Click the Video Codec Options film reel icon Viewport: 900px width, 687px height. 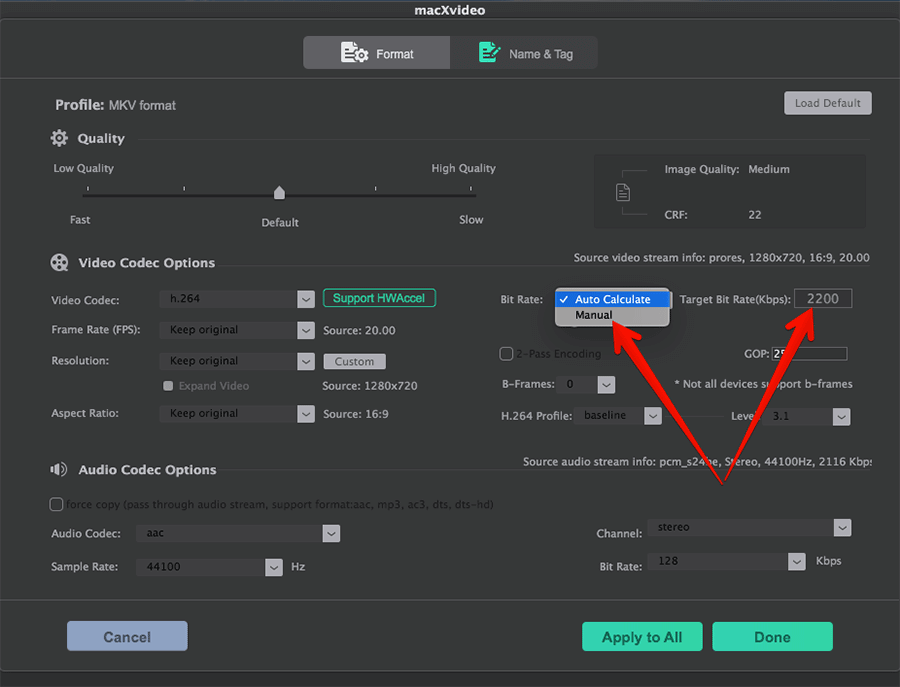(59, 263)
